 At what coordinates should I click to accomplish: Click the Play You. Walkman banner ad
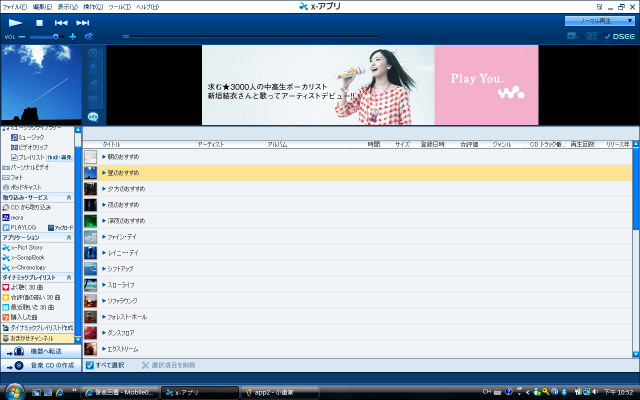[x=370, y=85]
